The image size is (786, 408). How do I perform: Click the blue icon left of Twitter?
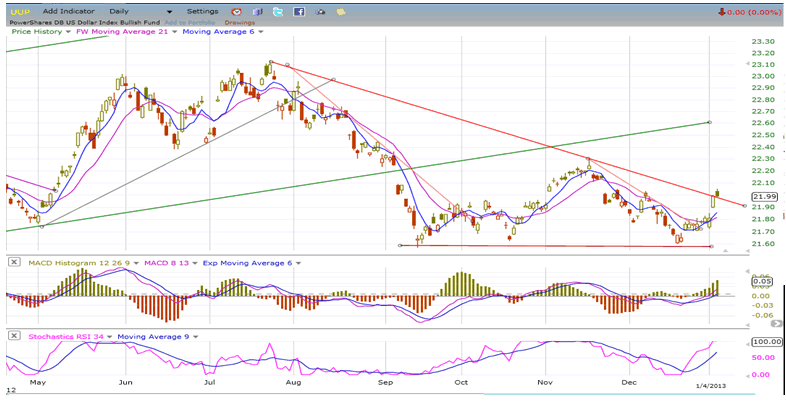(x=258, y=11)
